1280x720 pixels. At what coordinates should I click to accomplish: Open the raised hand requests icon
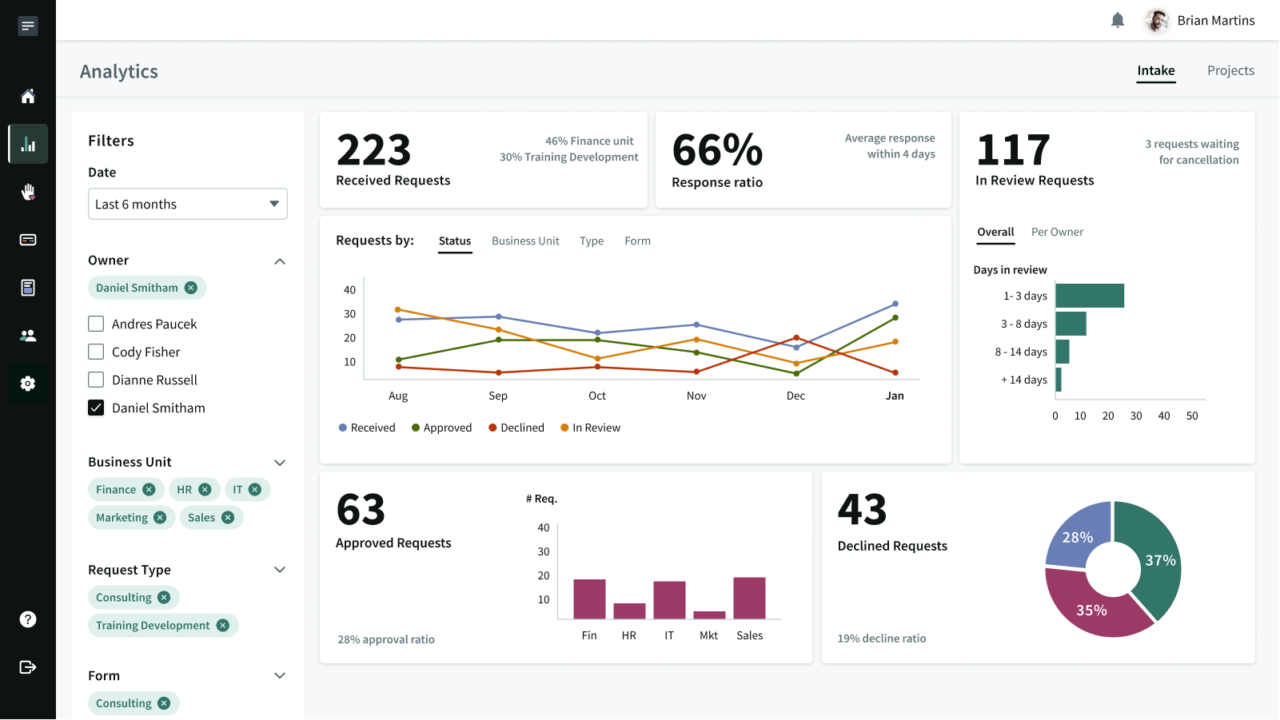[x=28, y=192]
